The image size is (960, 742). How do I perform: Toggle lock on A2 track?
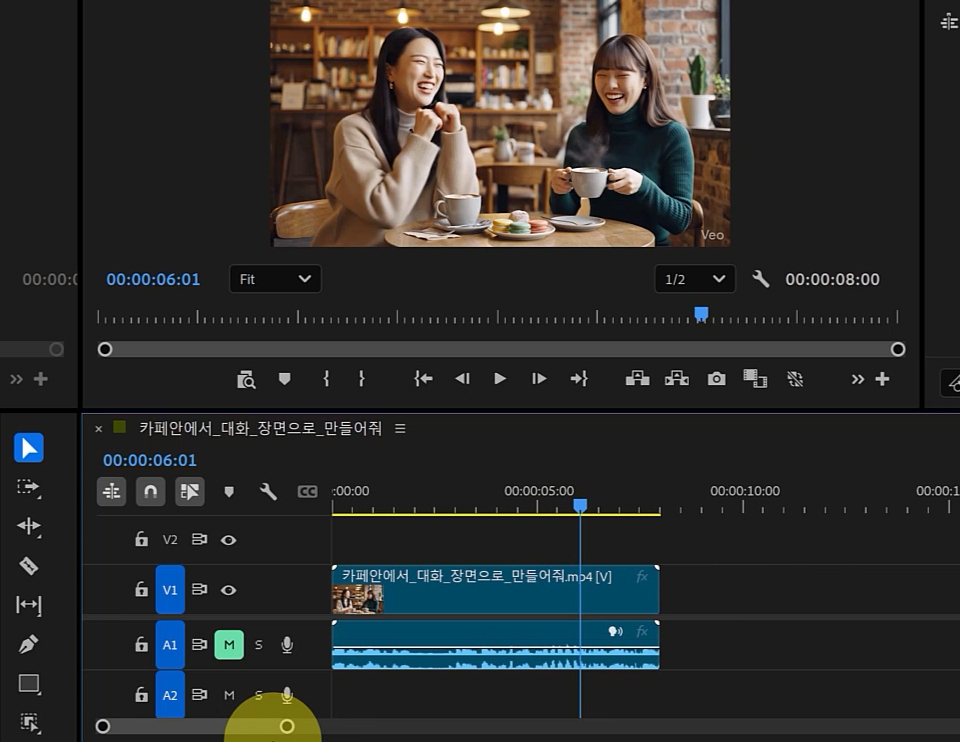[x=141, y=694]
